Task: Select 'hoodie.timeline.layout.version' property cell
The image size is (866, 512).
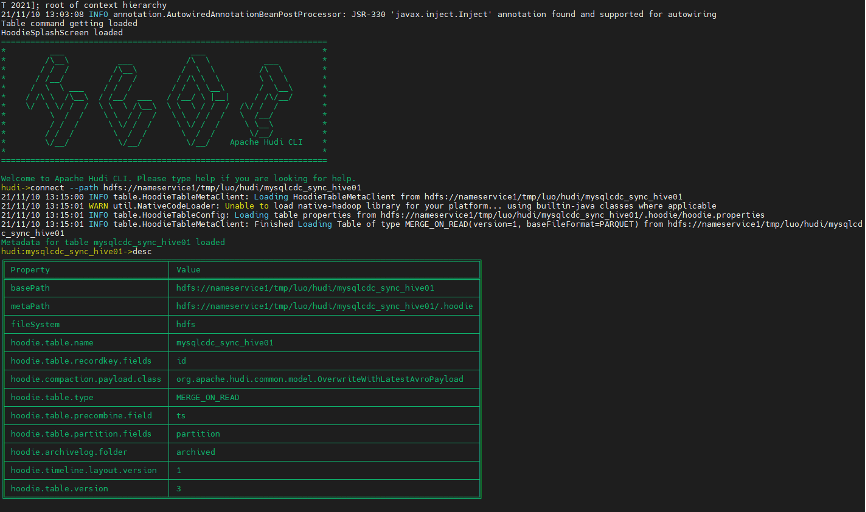Action: pyautogui.click(x=86, y=471)
